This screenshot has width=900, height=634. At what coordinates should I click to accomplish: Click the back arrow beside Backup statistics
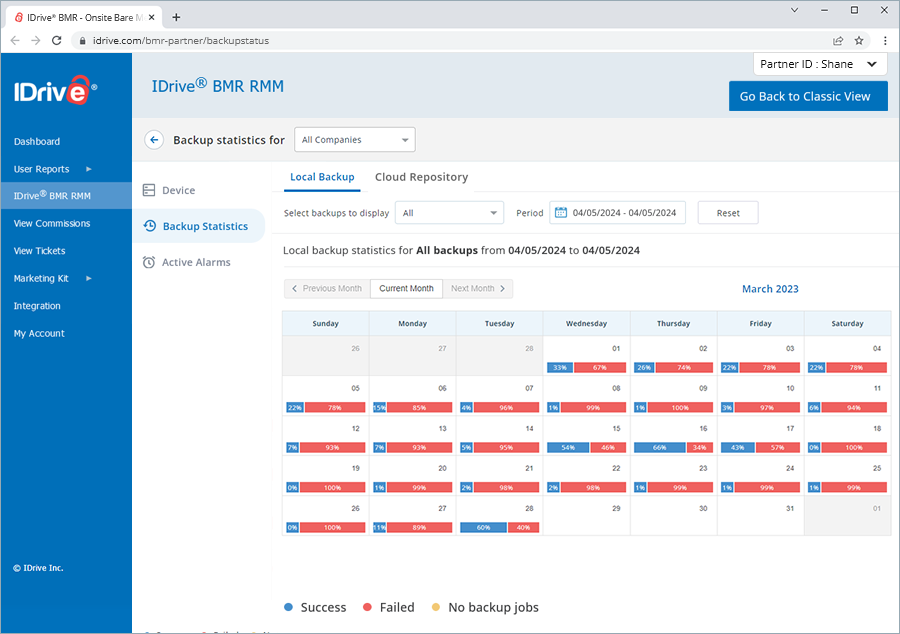pyautogui.click(x=154, y=140)
